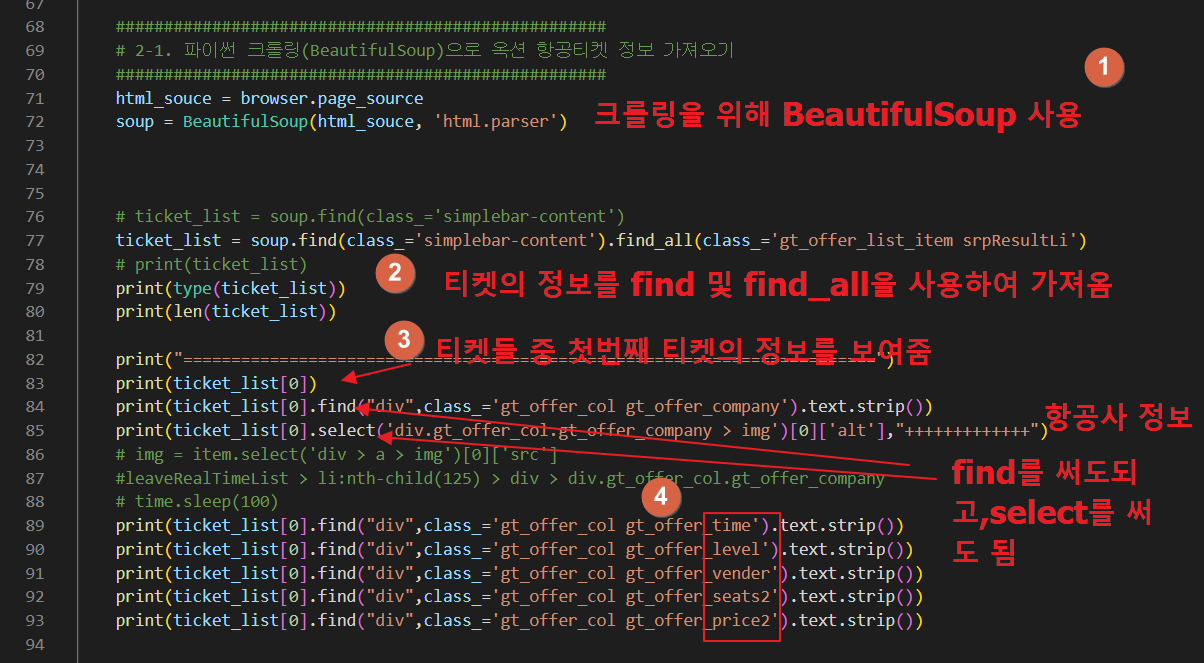This screenshot has height=663, width=1204.
Task: Click the '# 2-1. 파이썬 크롤링(BeautifulSoup)' comment line
Action: pos(424,50)
